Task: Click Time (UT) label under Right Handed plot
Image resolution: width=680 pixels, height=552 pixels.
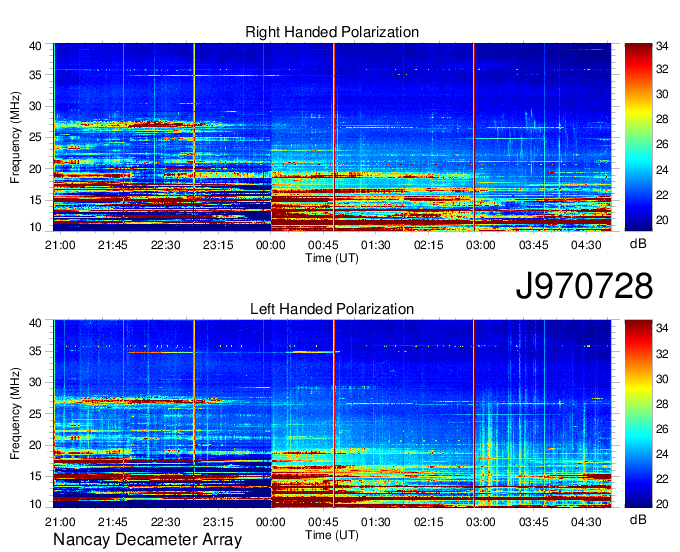Action: [x=332, y=258]
